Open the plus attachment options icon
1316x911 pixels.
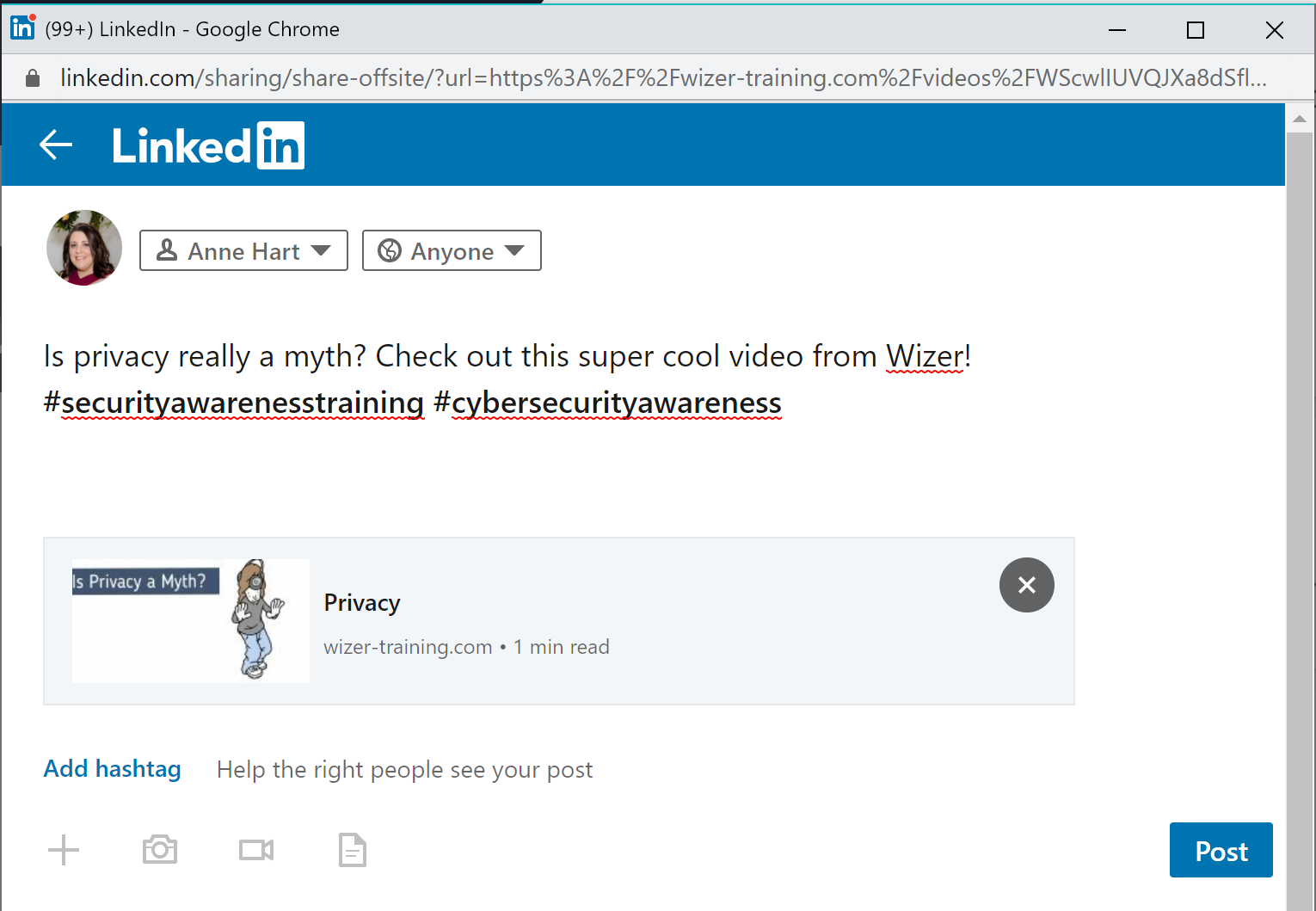click(x=64, y=851)
